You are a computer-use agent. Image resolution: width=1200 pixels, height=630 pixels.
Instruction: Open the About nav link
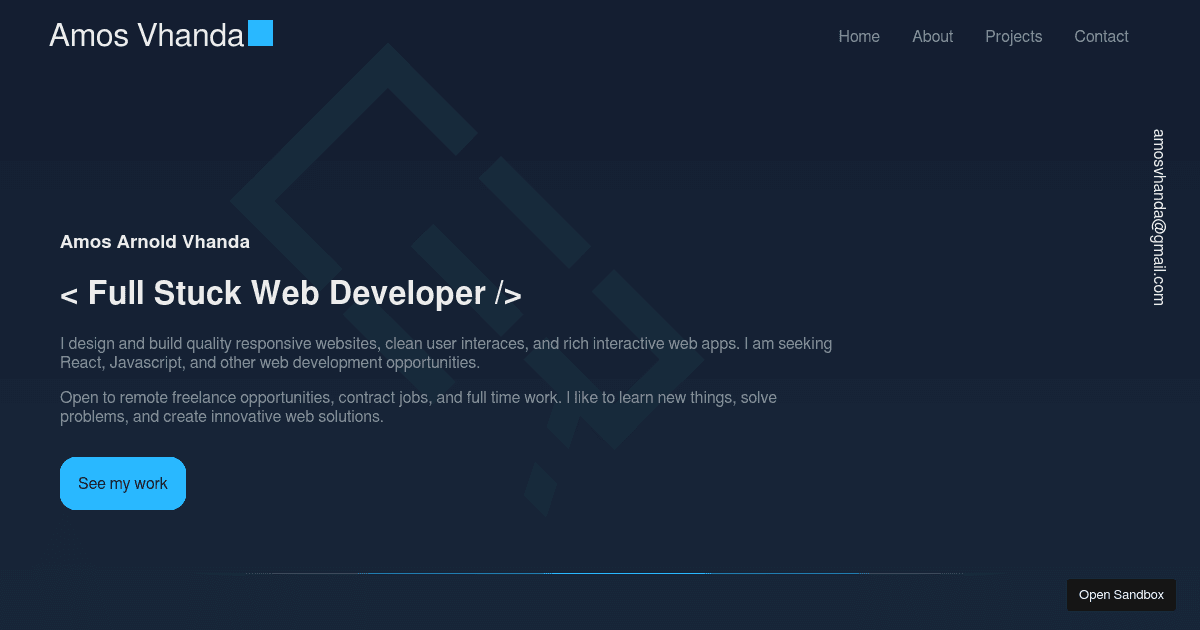[x=932, y=37]
